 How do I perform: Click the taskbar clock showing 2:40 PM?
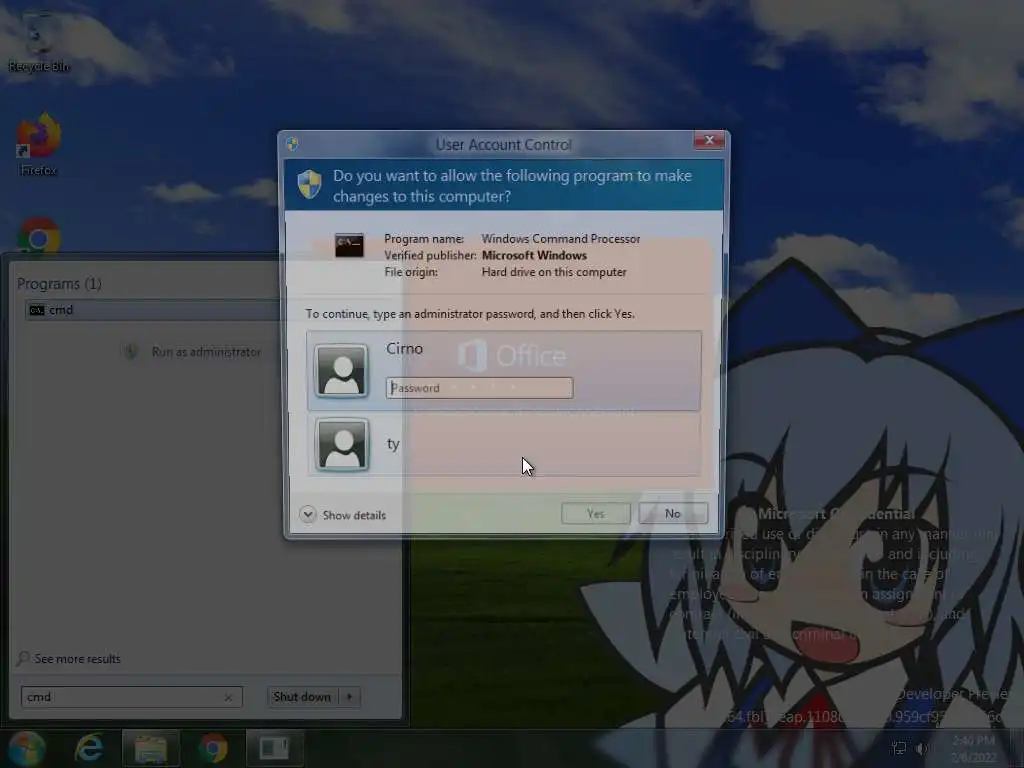pos(974,748)
